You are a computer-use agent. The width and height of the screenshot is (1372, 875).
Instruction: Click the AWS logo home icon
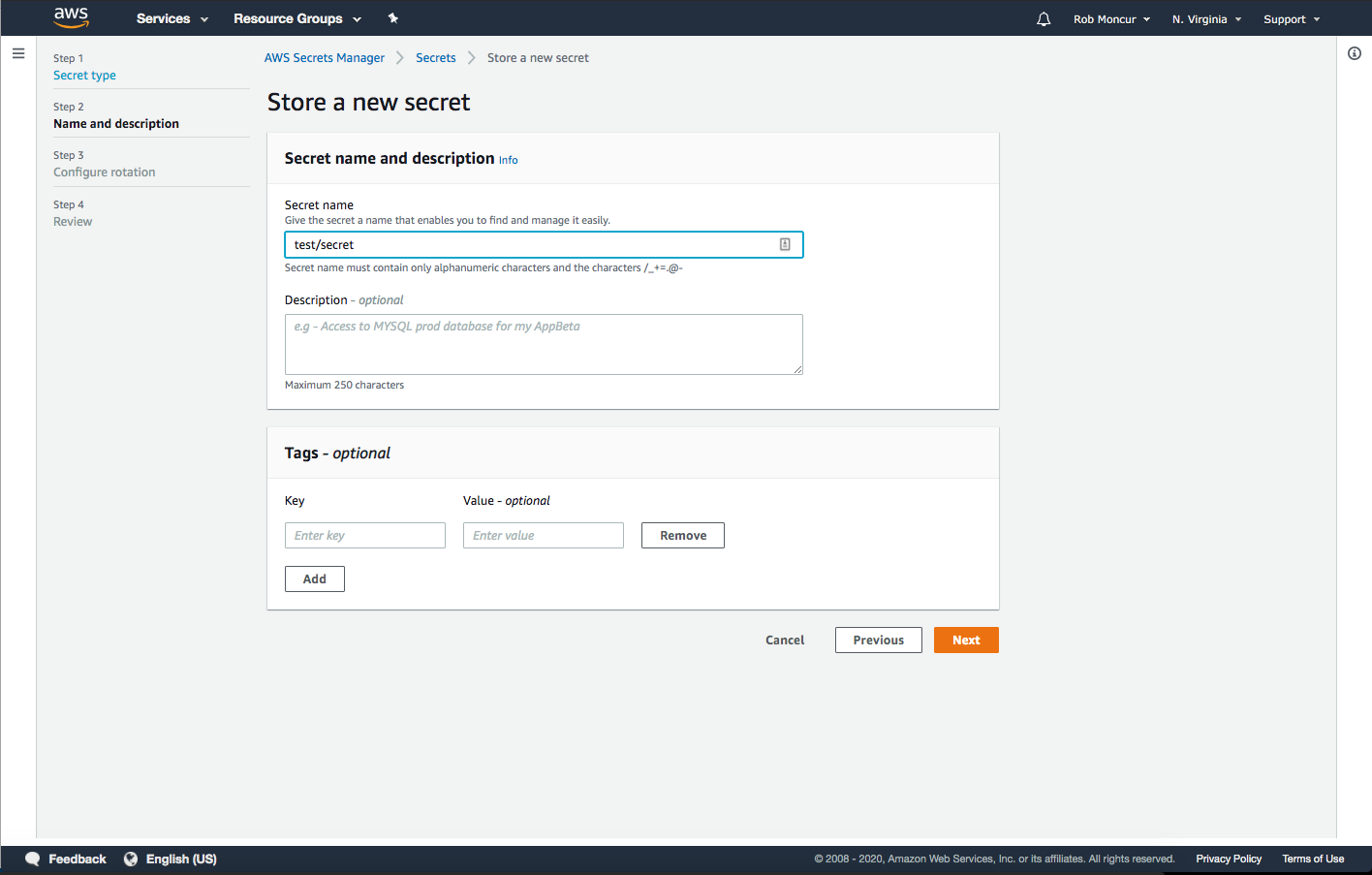pos(71,17)
